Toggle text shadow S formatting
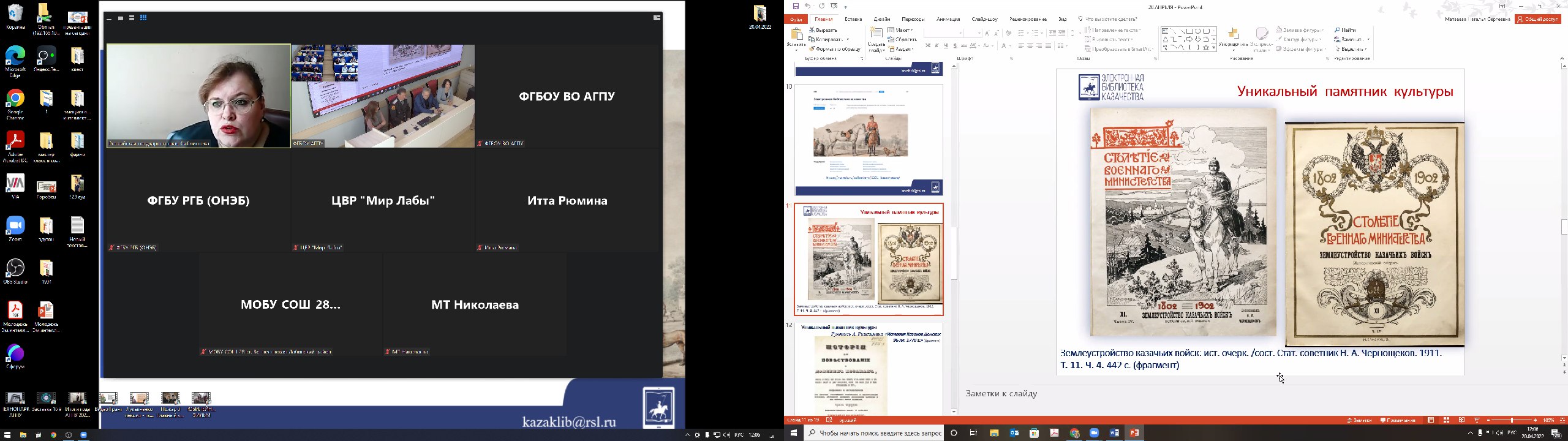Screen dimensions: 1568x441 point(956,46)
